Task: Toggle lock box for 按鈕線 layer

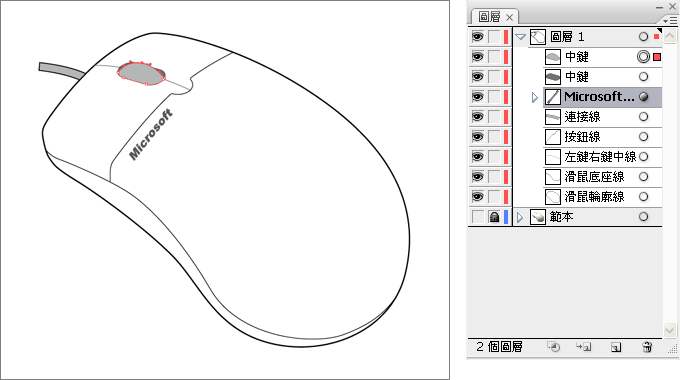Action: pyautogui.click(x=494, y=137)
